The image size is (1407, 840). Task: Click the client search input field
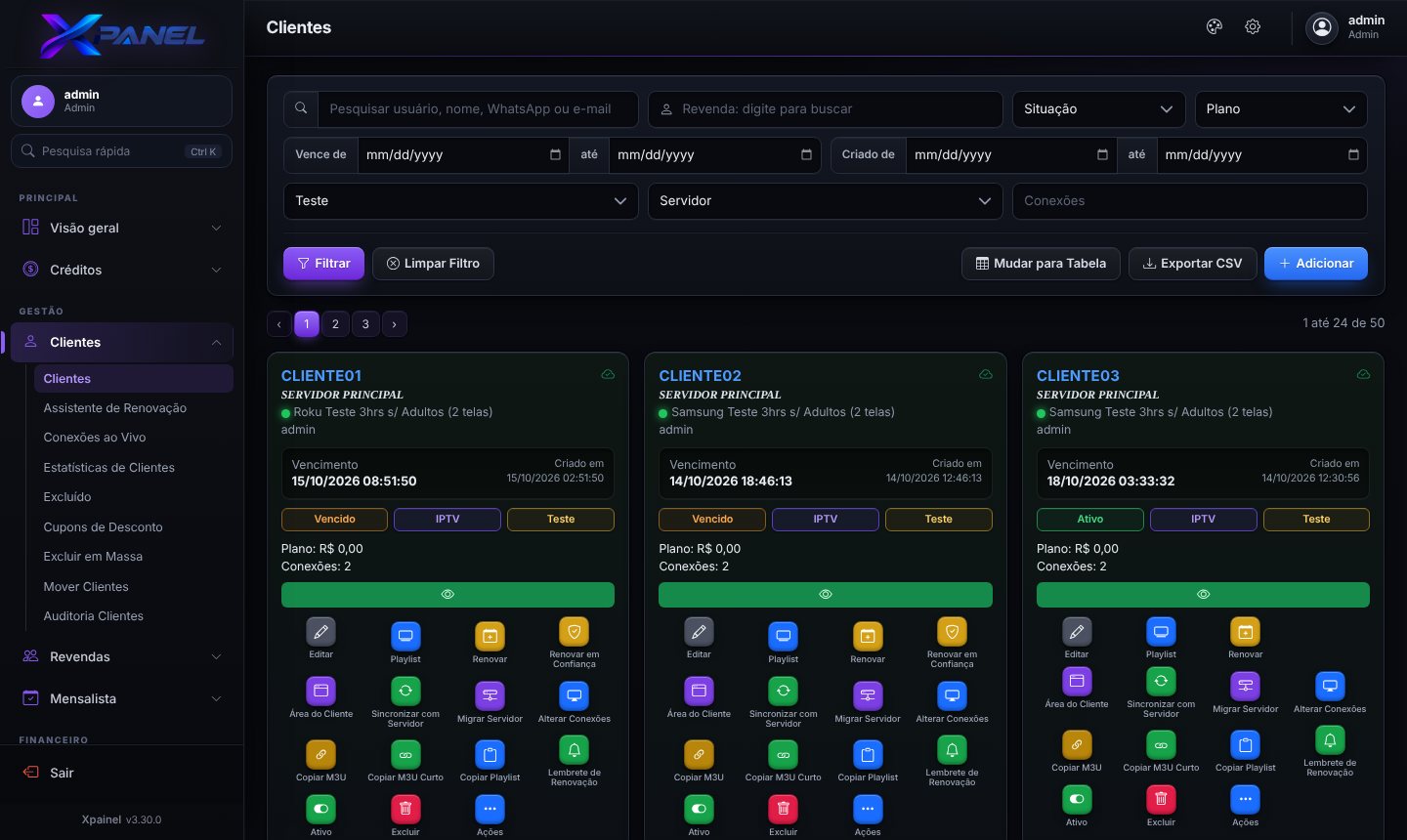[478, 109]
